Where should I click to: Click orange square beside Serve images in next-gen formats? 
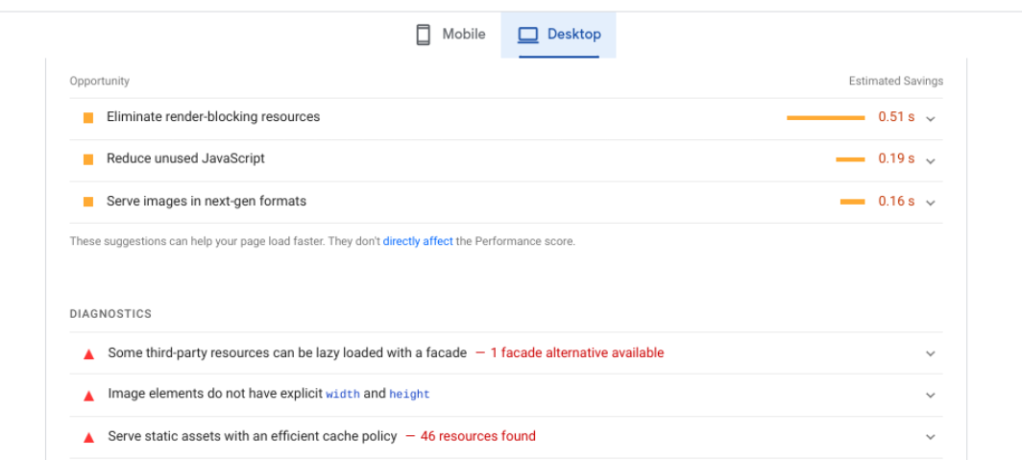(x=88, y=202)
